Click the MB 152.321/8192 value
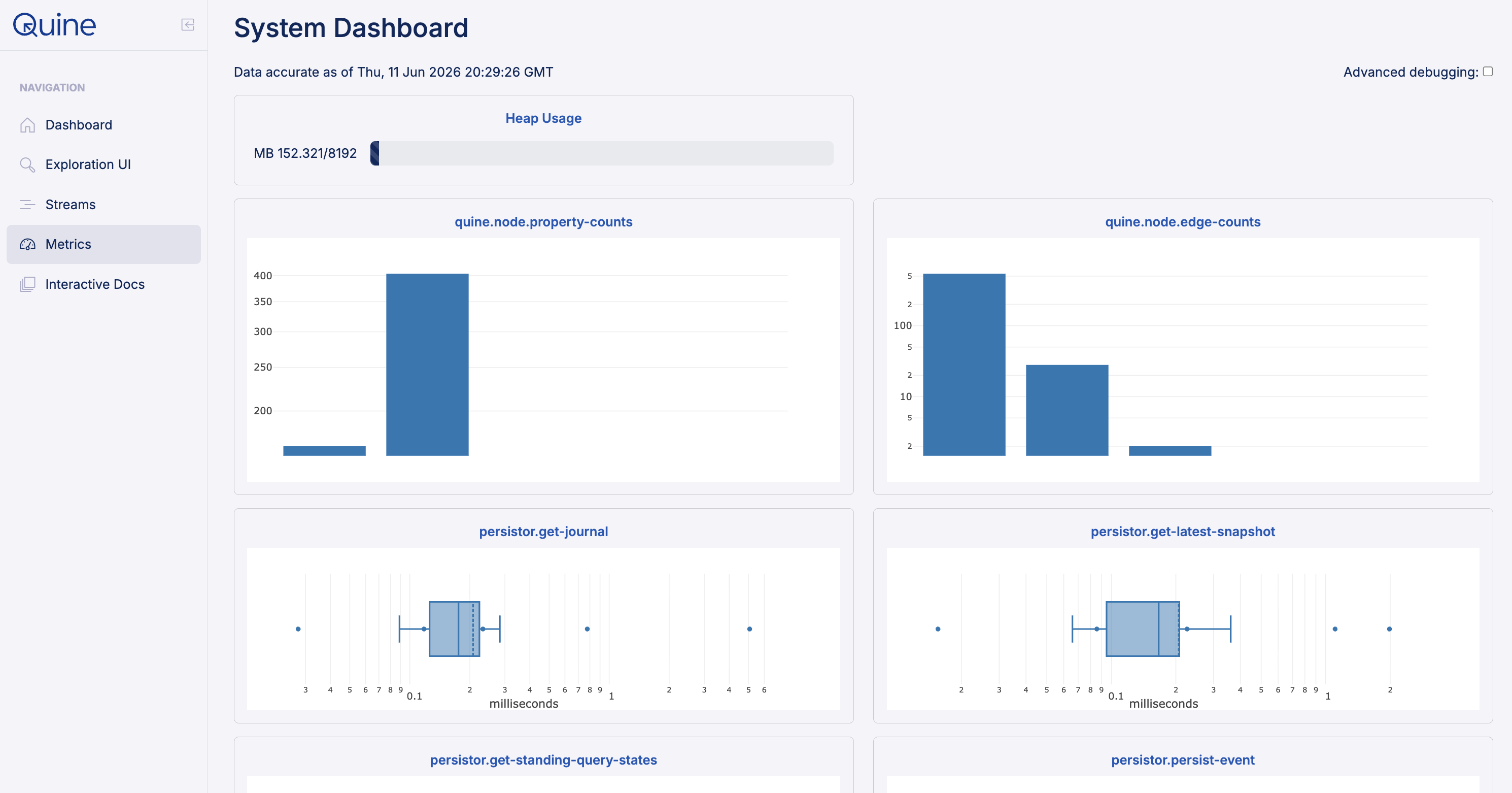The width and height of the screenshot is (1512, 793). pos(305,153)
